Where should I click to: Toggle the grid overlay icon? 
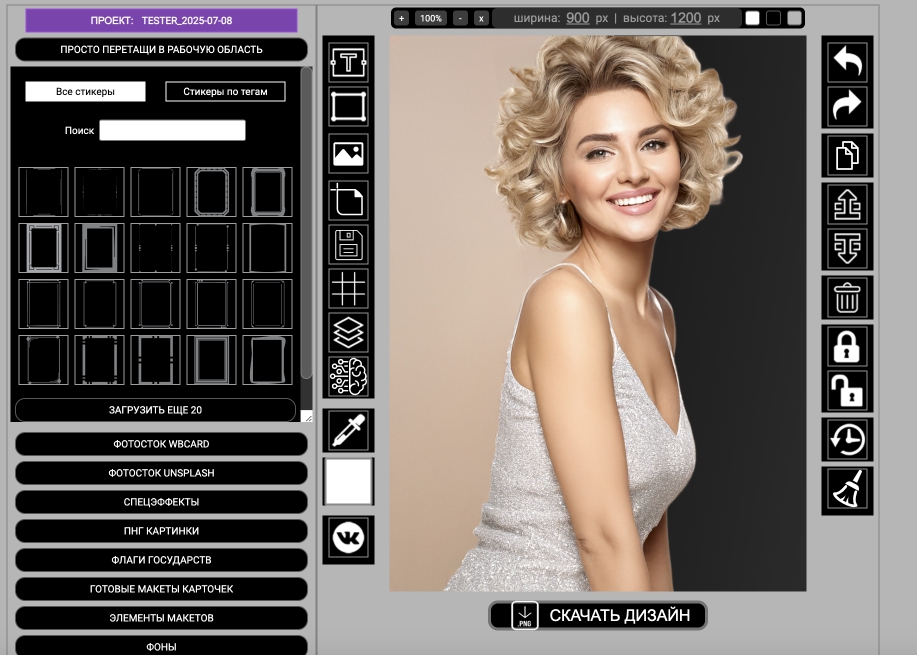[x=349, y=288]
